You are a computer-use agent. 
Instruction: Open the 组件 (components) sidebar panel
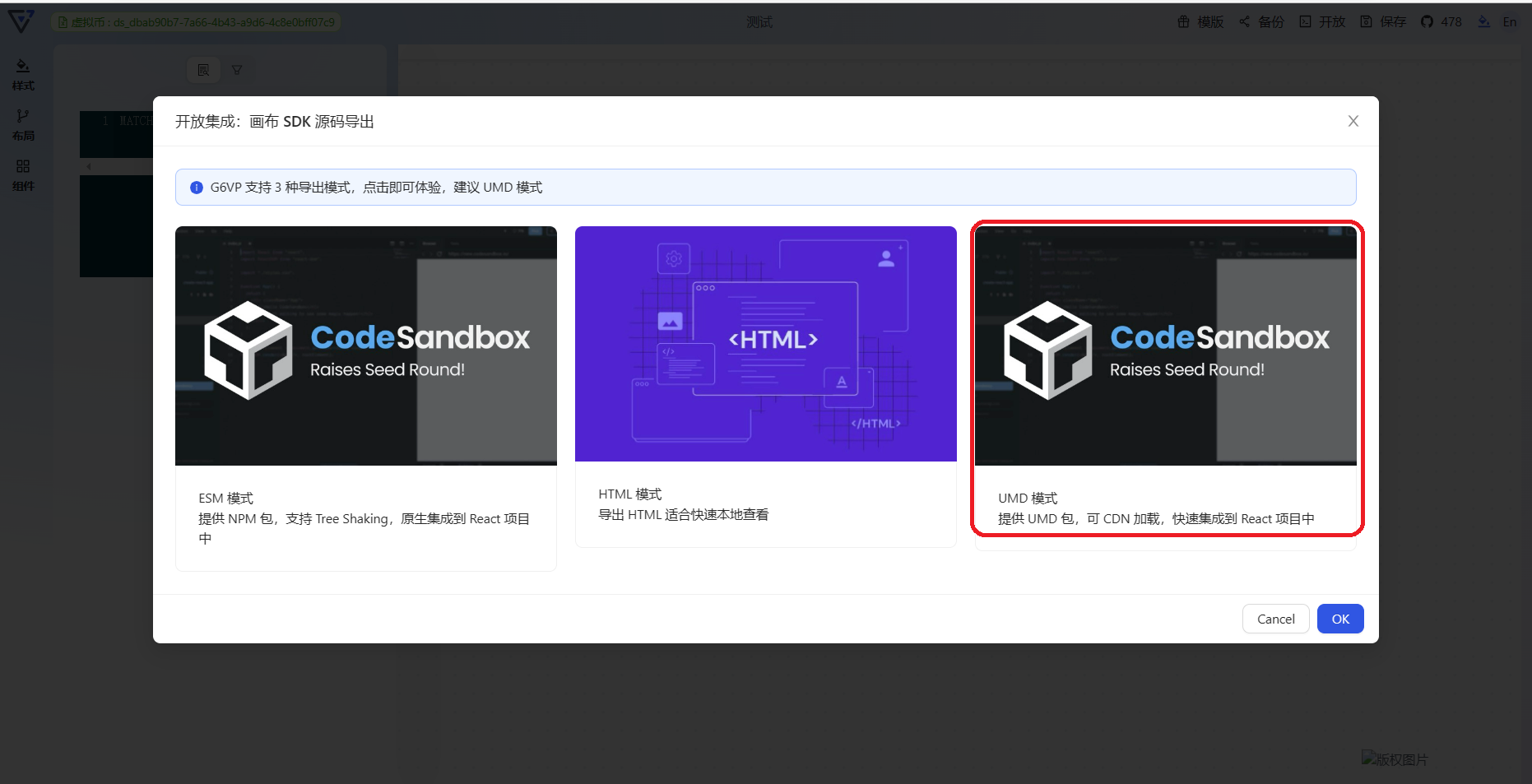[23, 175]
